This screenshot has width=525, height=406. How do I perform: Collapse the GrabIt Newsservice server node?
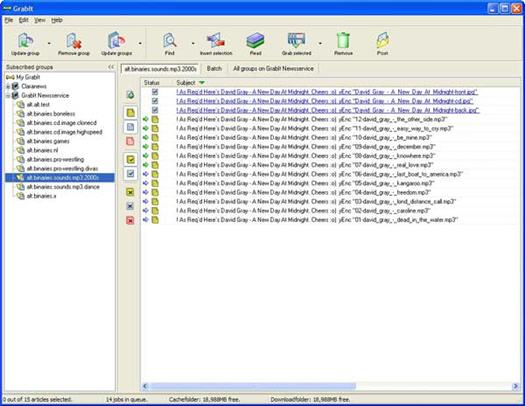pyautogui.click(x=8, y=96)
